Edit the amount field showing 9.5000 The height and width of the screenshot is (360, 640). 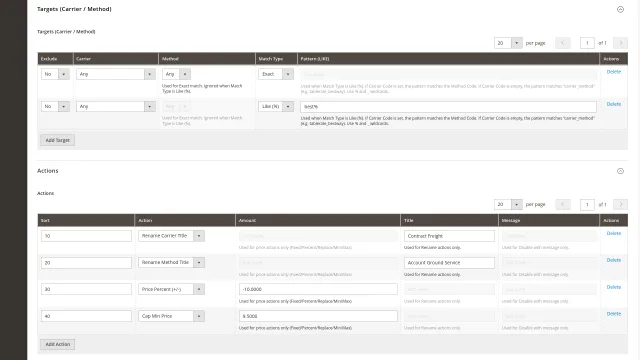click(318, 316)
